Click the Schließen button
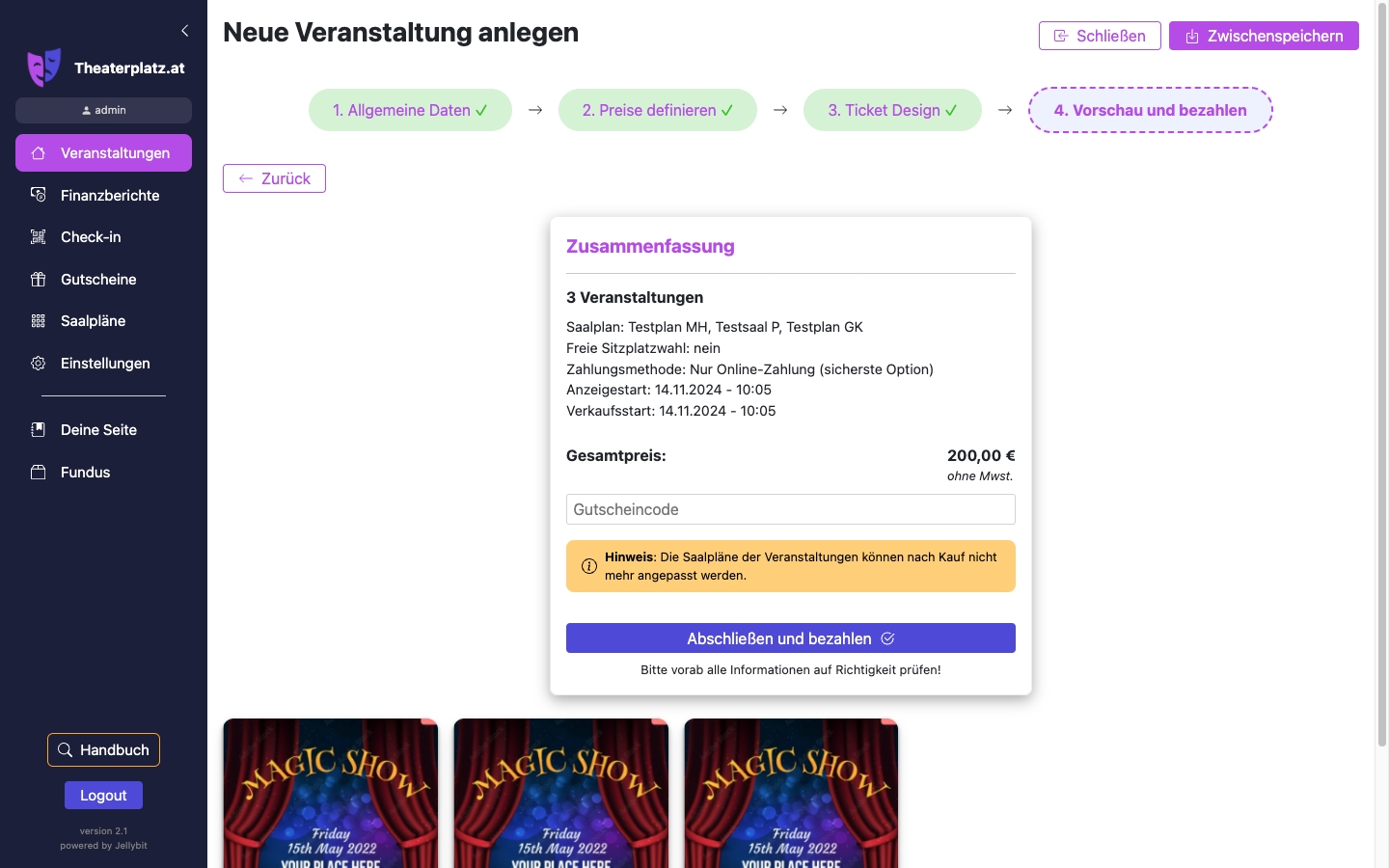This screenshot has height=868, width=1389. click(1100, 36)
